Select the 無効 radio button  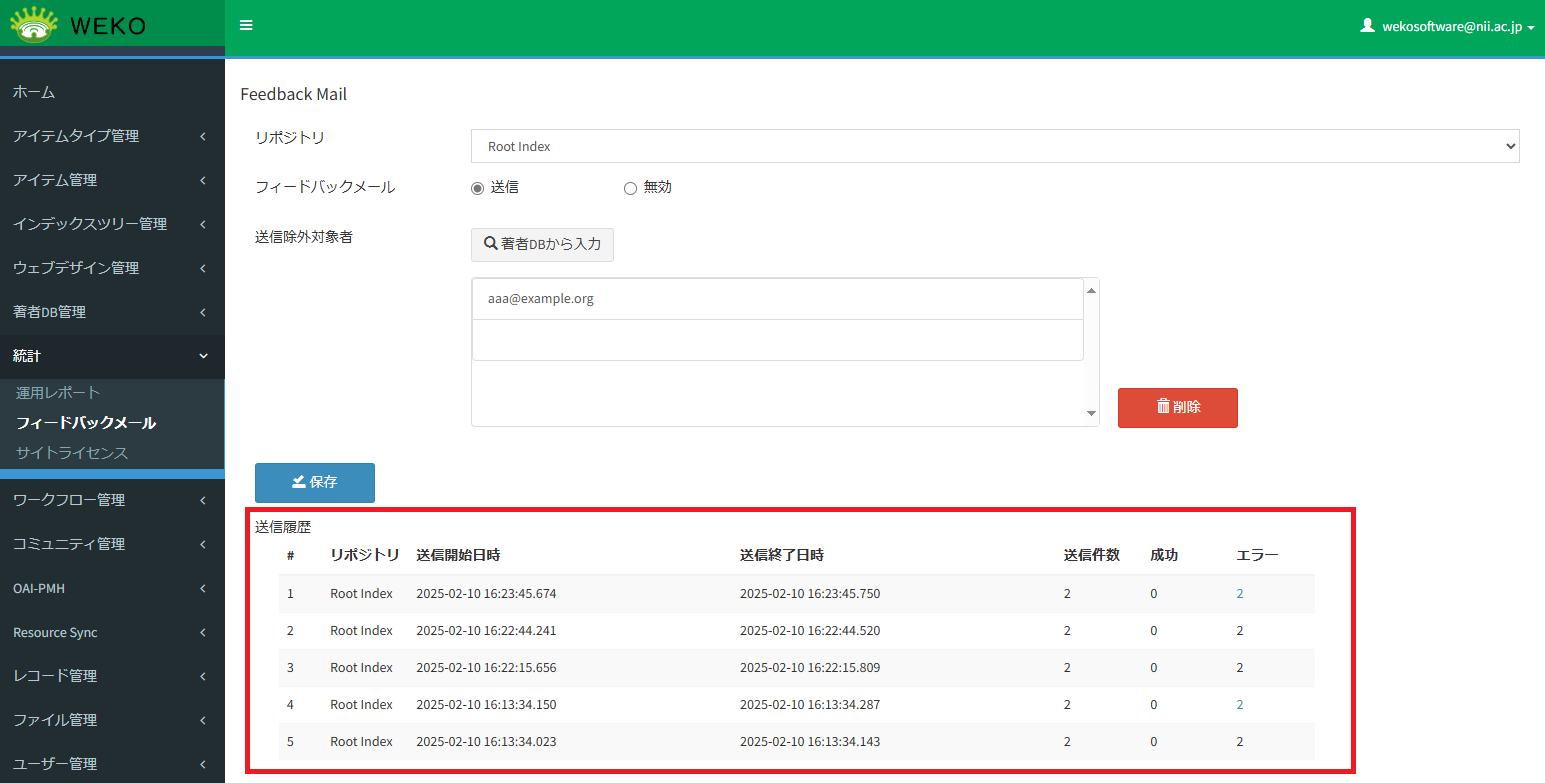[630, 188]
